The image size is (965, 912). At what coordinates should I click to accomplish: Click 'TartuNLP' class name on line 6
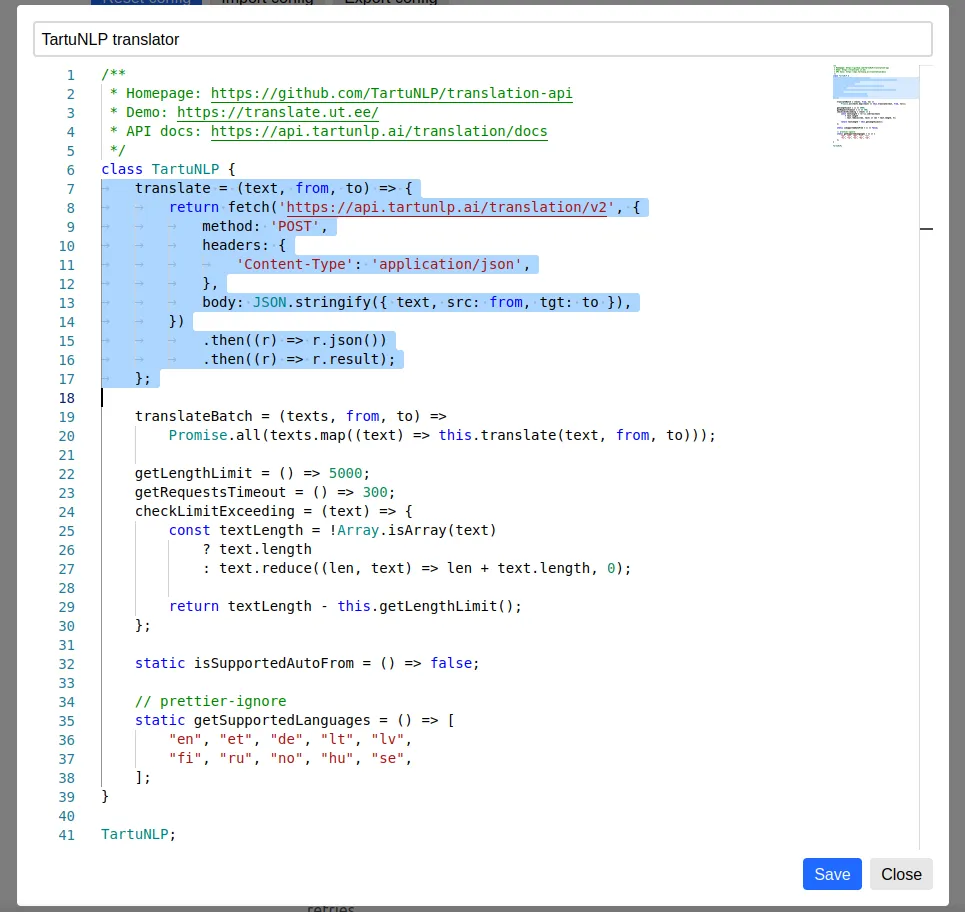pos(185,169)
